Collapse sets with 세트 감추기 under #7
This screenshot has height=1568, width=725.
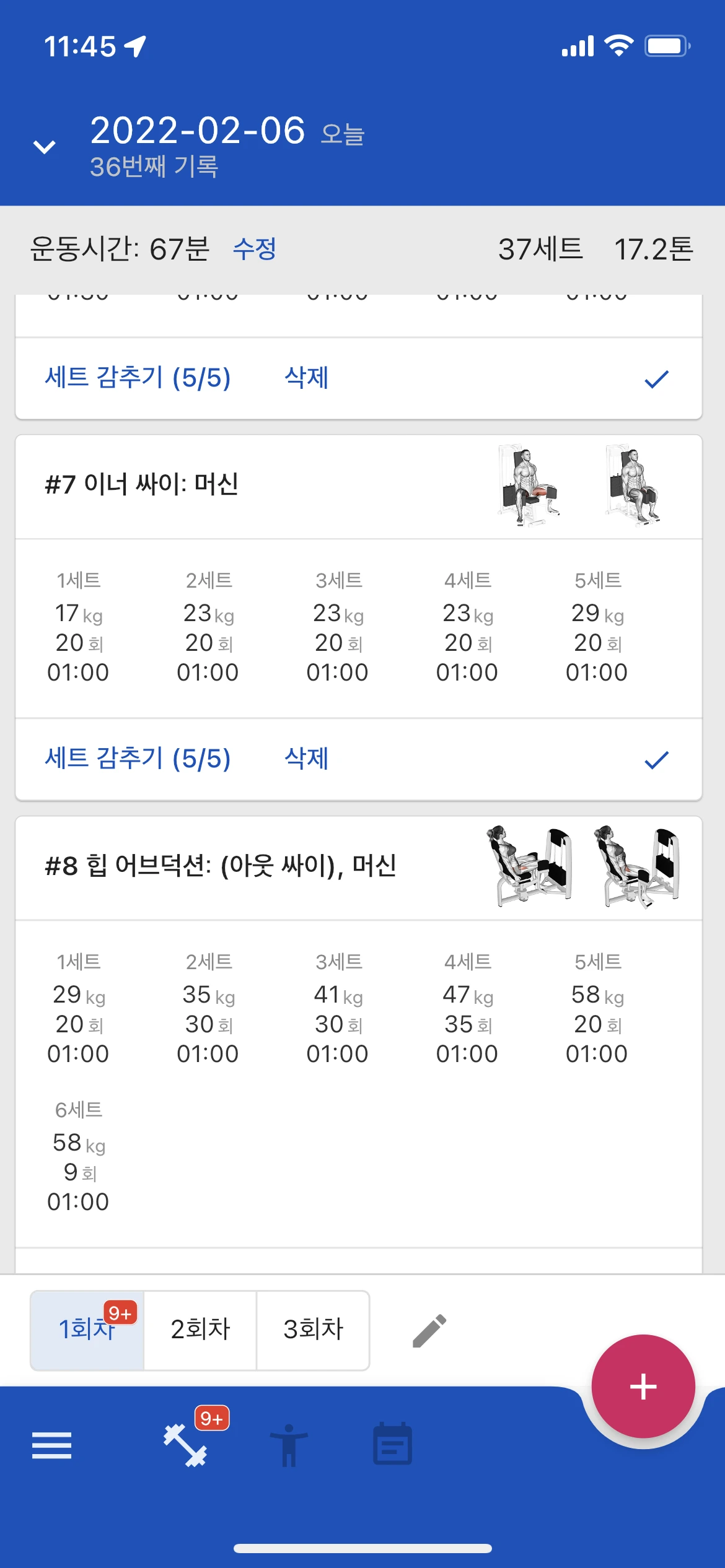tap(138, 759)
